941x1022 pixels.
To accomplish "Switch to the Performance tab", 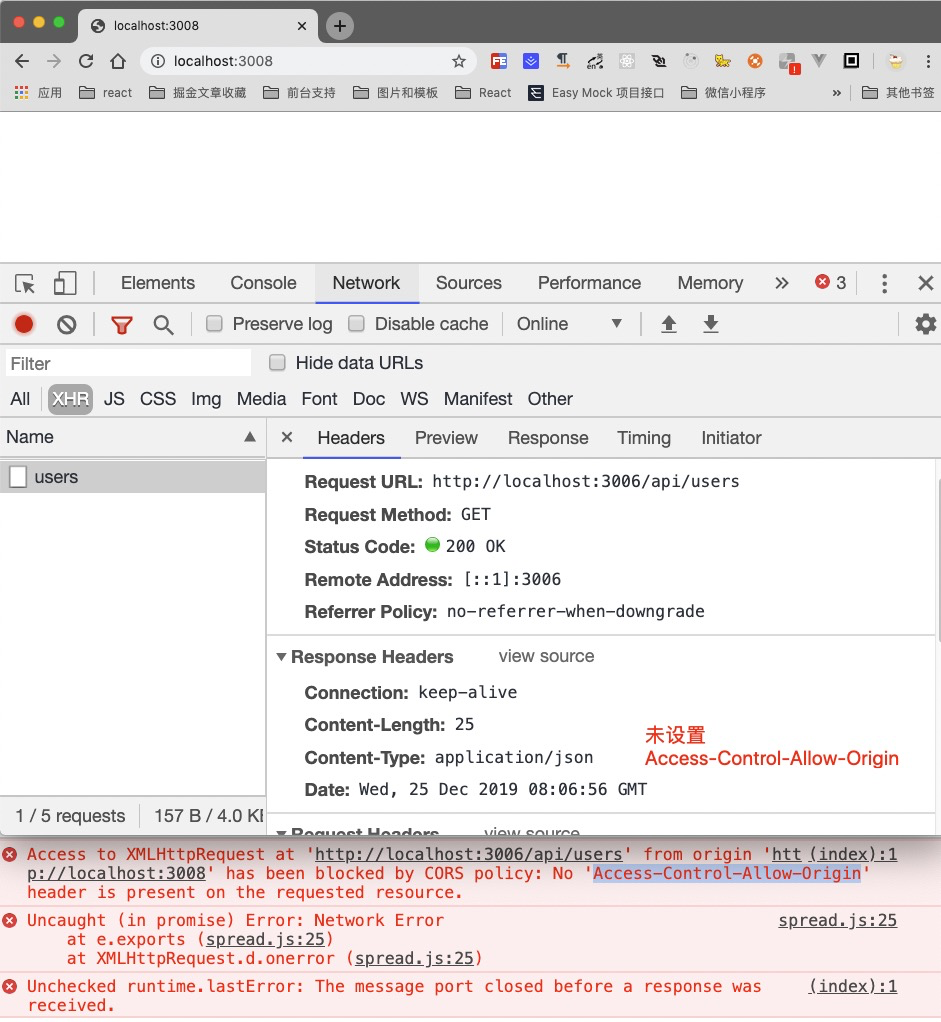I will coord(589,283).
